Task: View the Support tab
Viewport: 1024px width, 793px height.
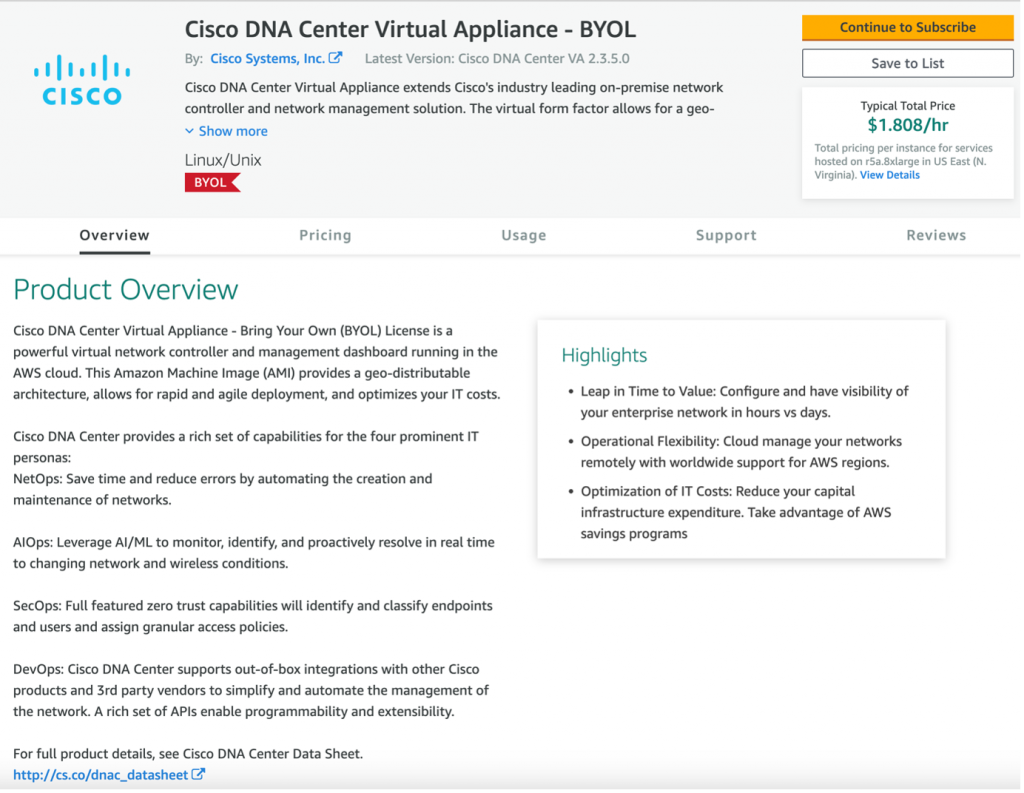Action: point(726,235)
